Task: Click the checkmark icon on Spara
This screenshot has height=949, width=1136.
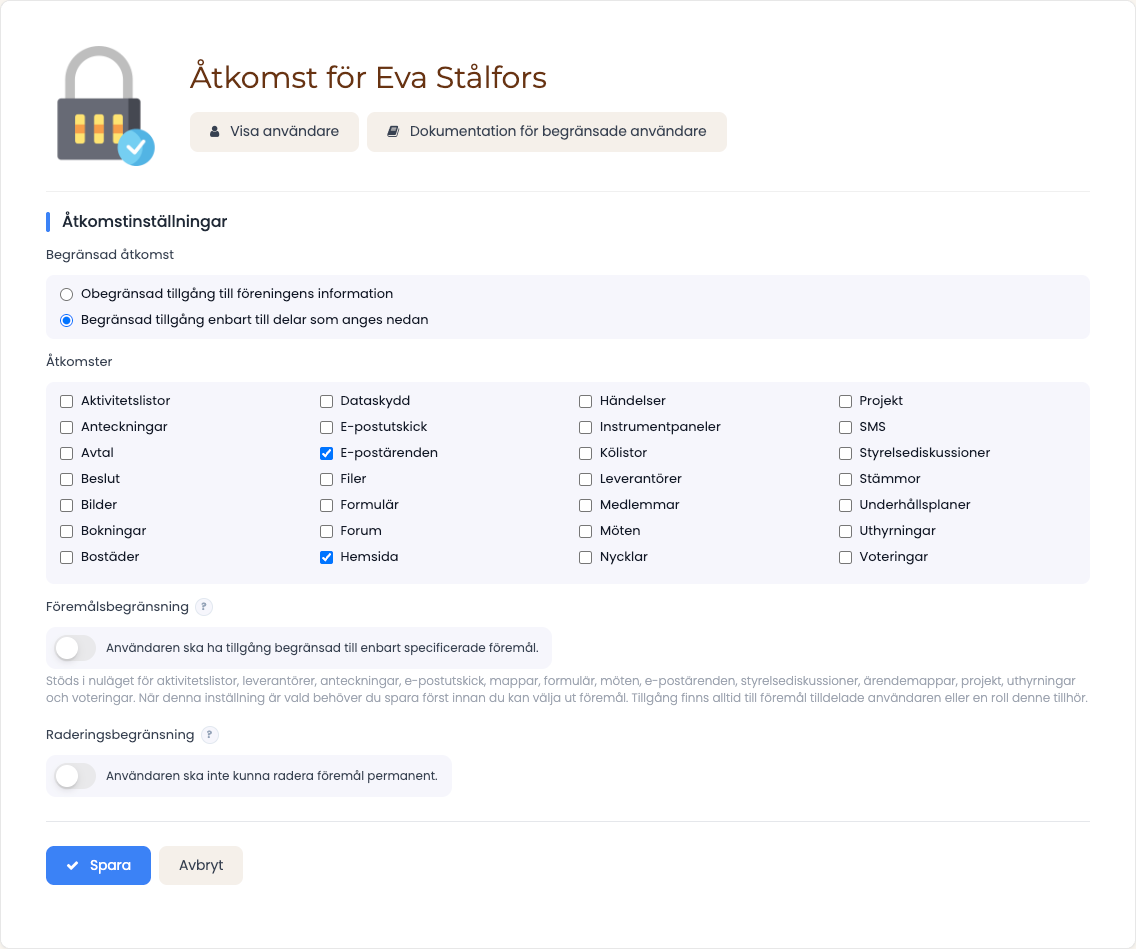Action: [x=72, y=866]
